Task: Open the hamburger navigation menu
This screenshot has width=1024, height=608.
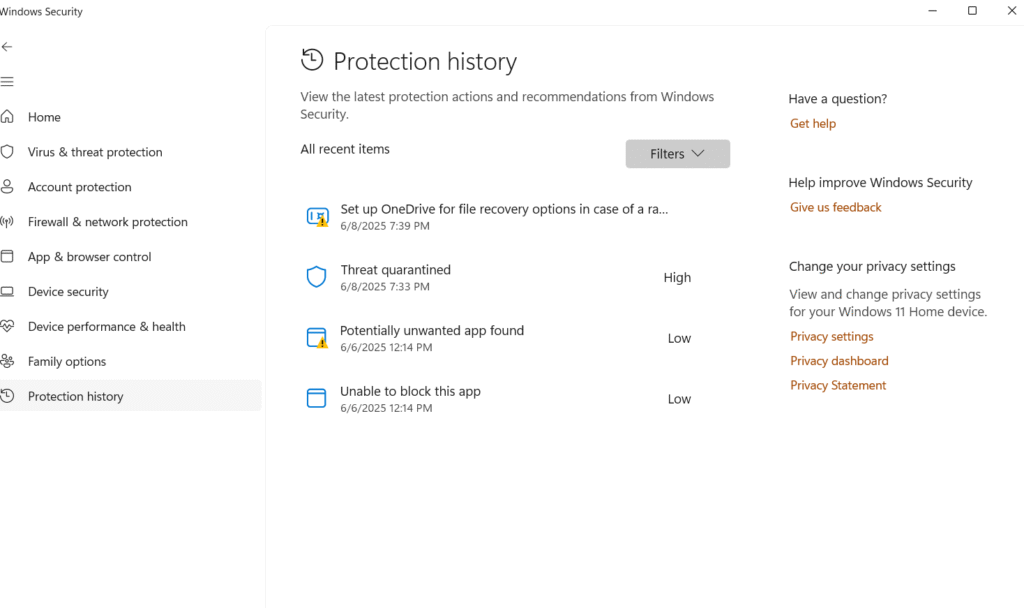Action: tap(7, 82)
